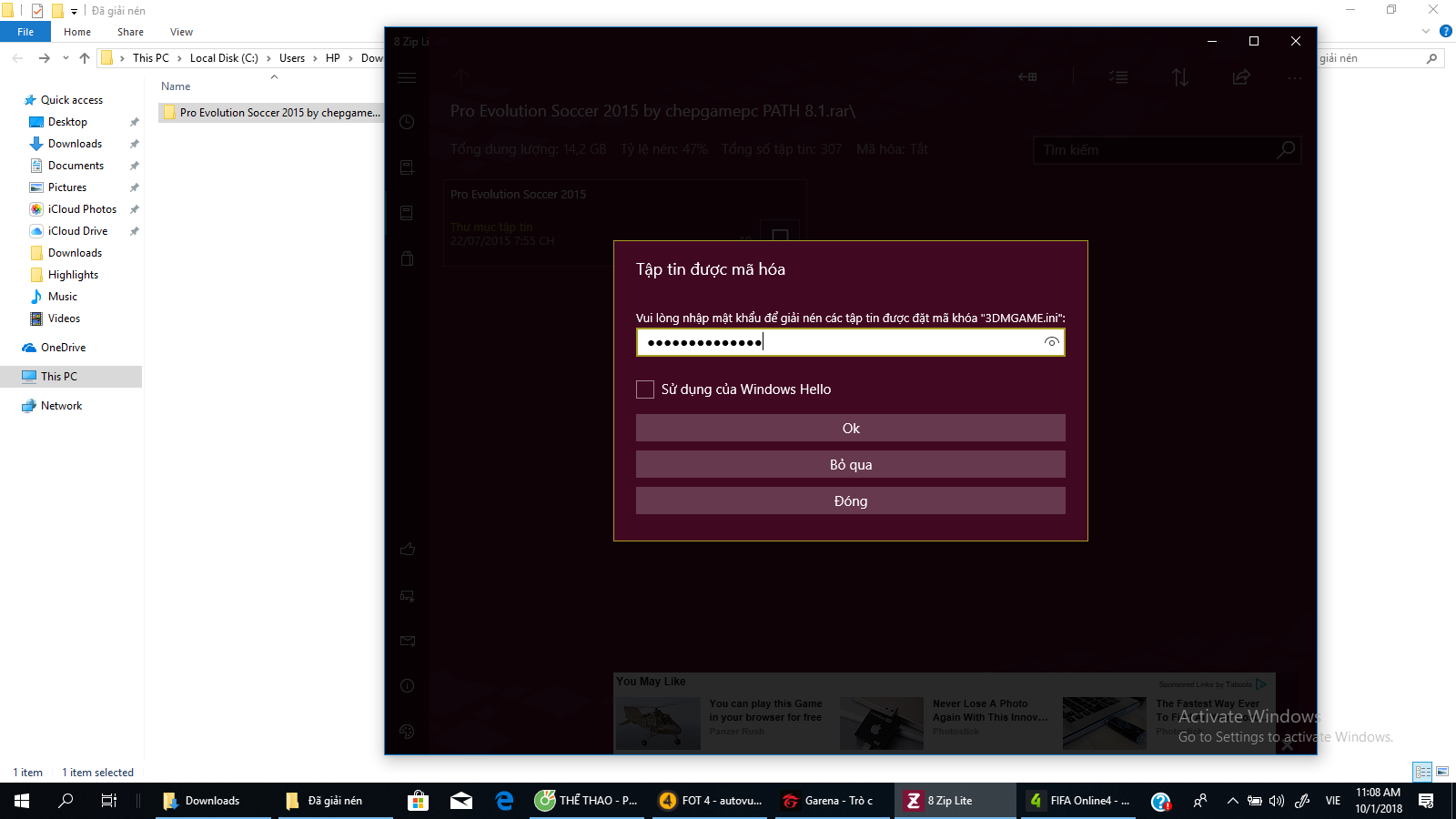Open Music in the navigation pane
The height and width of the screenshot is (819, 1456).
click(x=62, y=297)
